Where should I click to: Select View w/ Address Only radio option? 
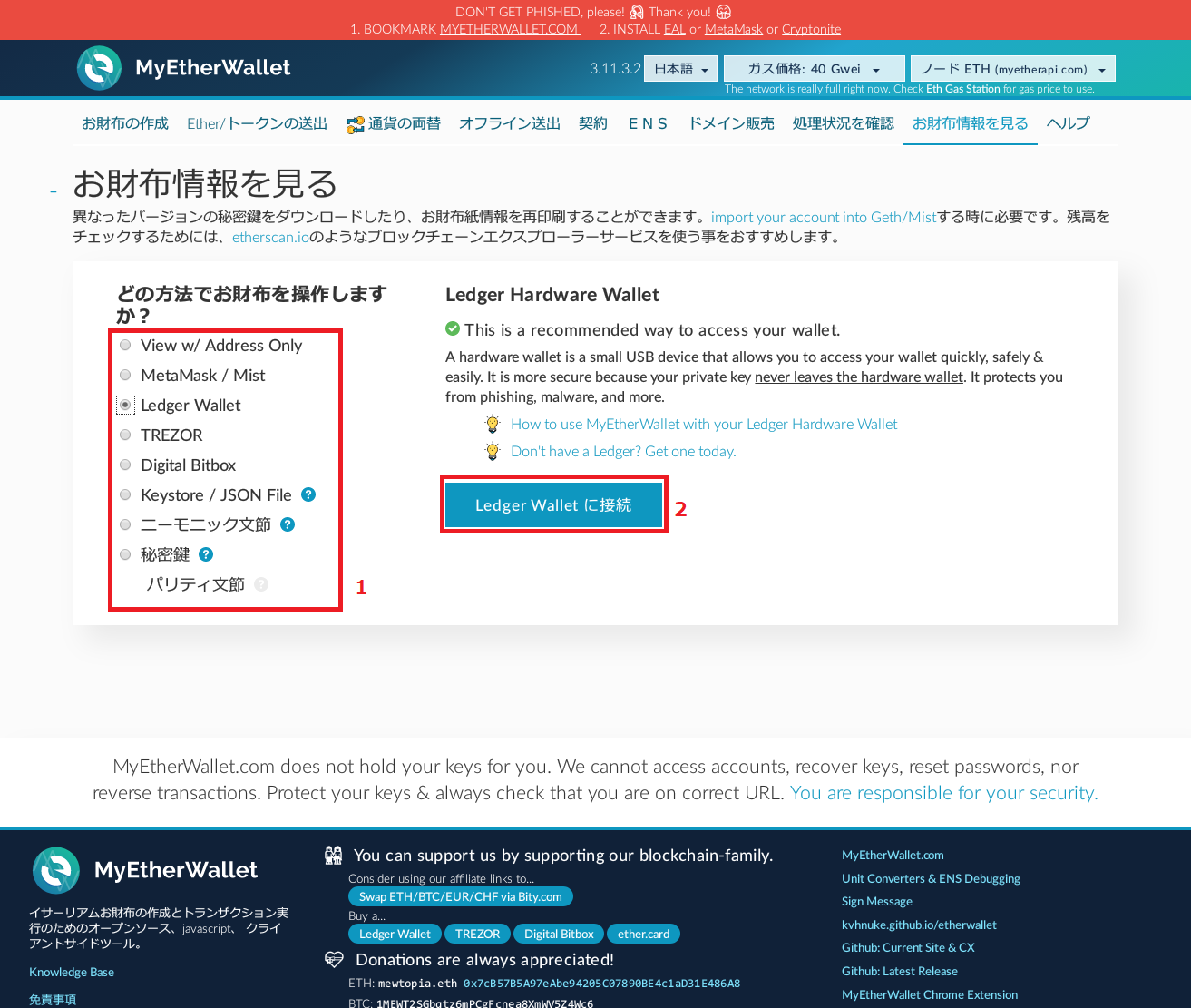[125, 345]
